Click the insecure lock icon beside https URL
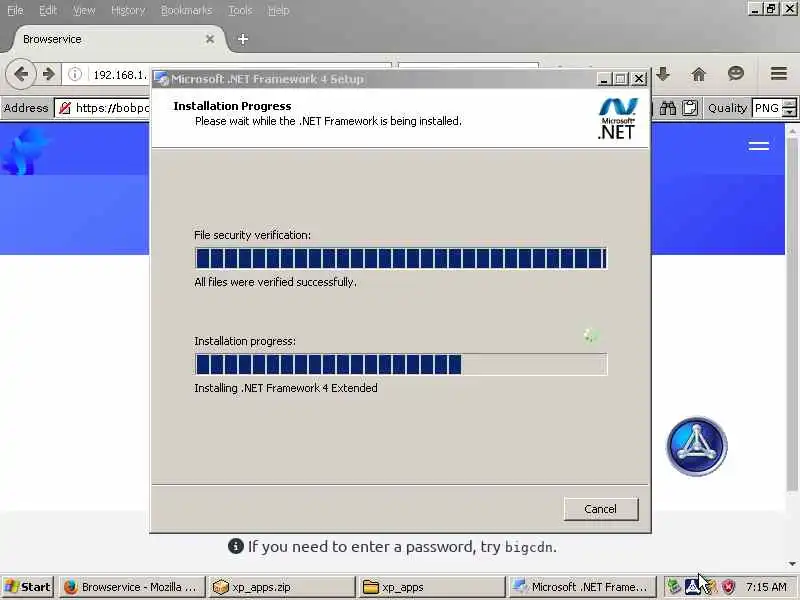Image resolution: width=800 pixels, height=600 pixels. pos(65,108)
